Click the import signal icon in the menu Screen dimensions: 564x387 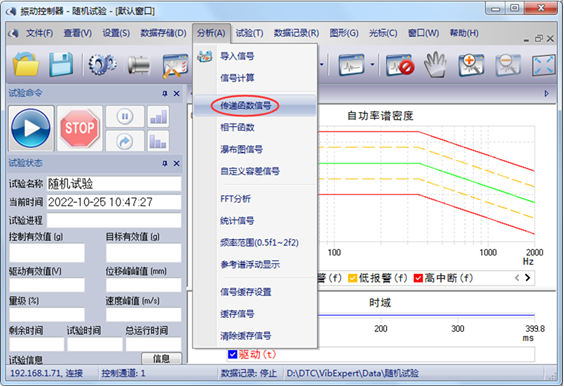[x=205, y=56]
